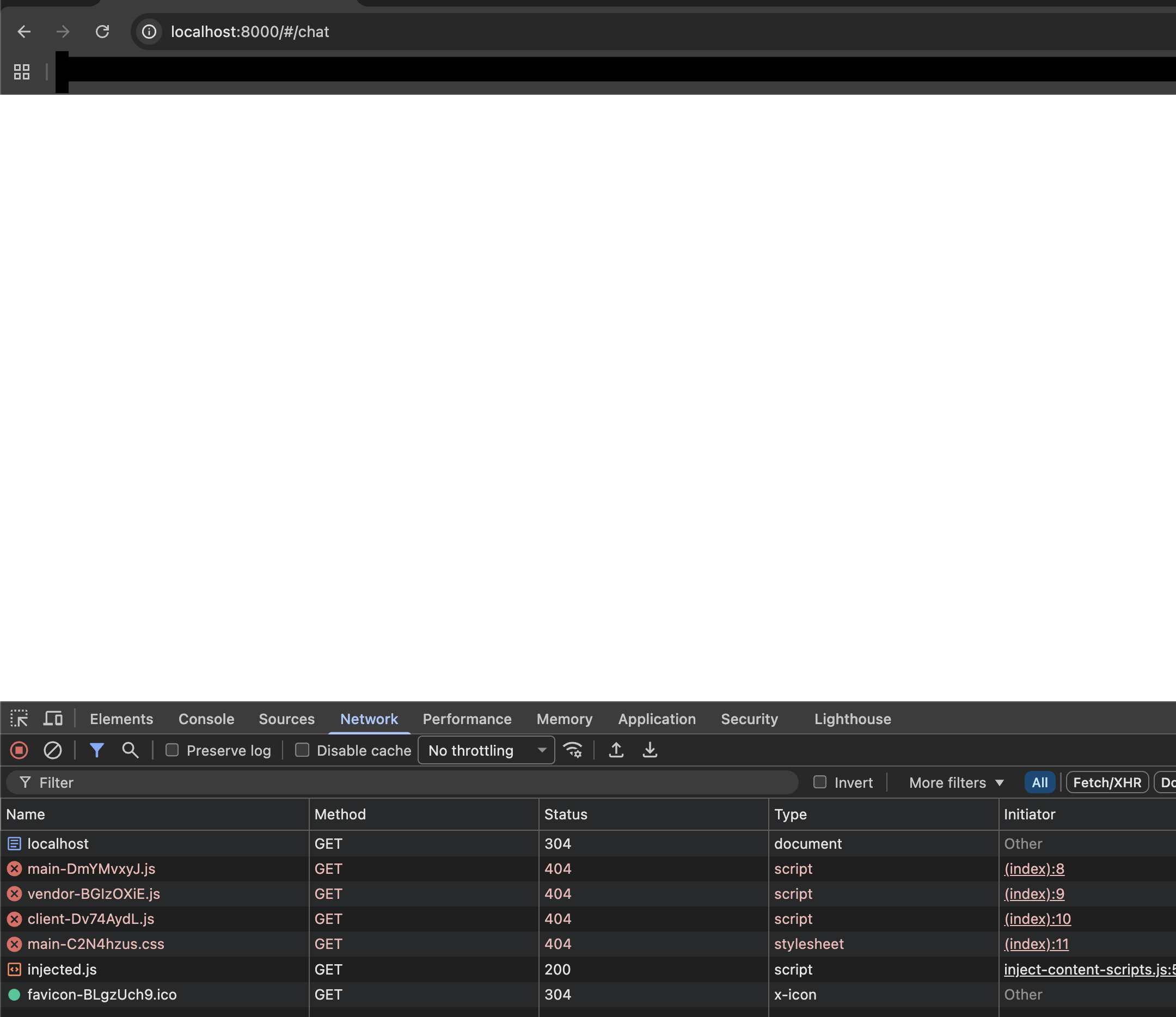1176x1017 pixels.
Task: Click the network Filter text field
Action: (x=402, y=782)
